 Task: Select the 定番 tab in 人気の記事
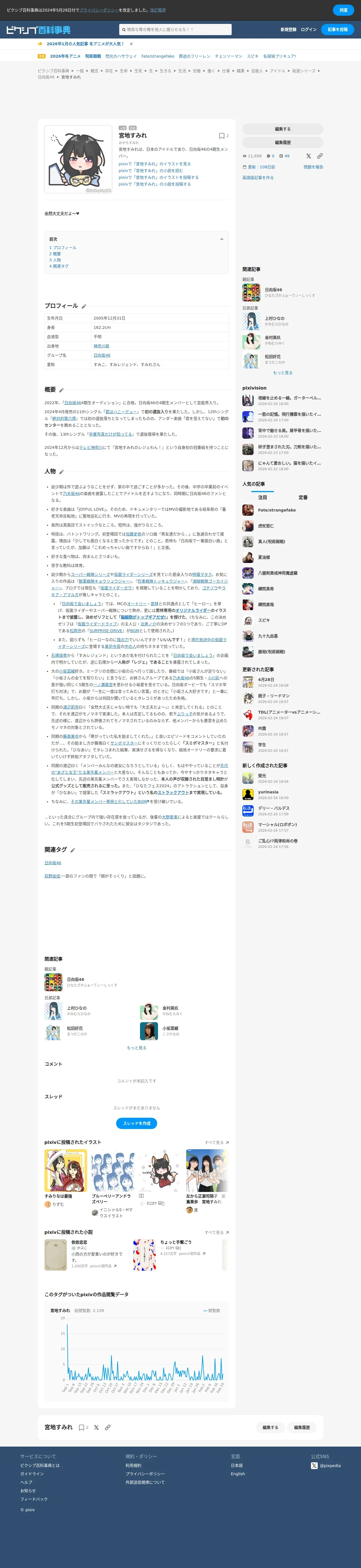point(303,497)
